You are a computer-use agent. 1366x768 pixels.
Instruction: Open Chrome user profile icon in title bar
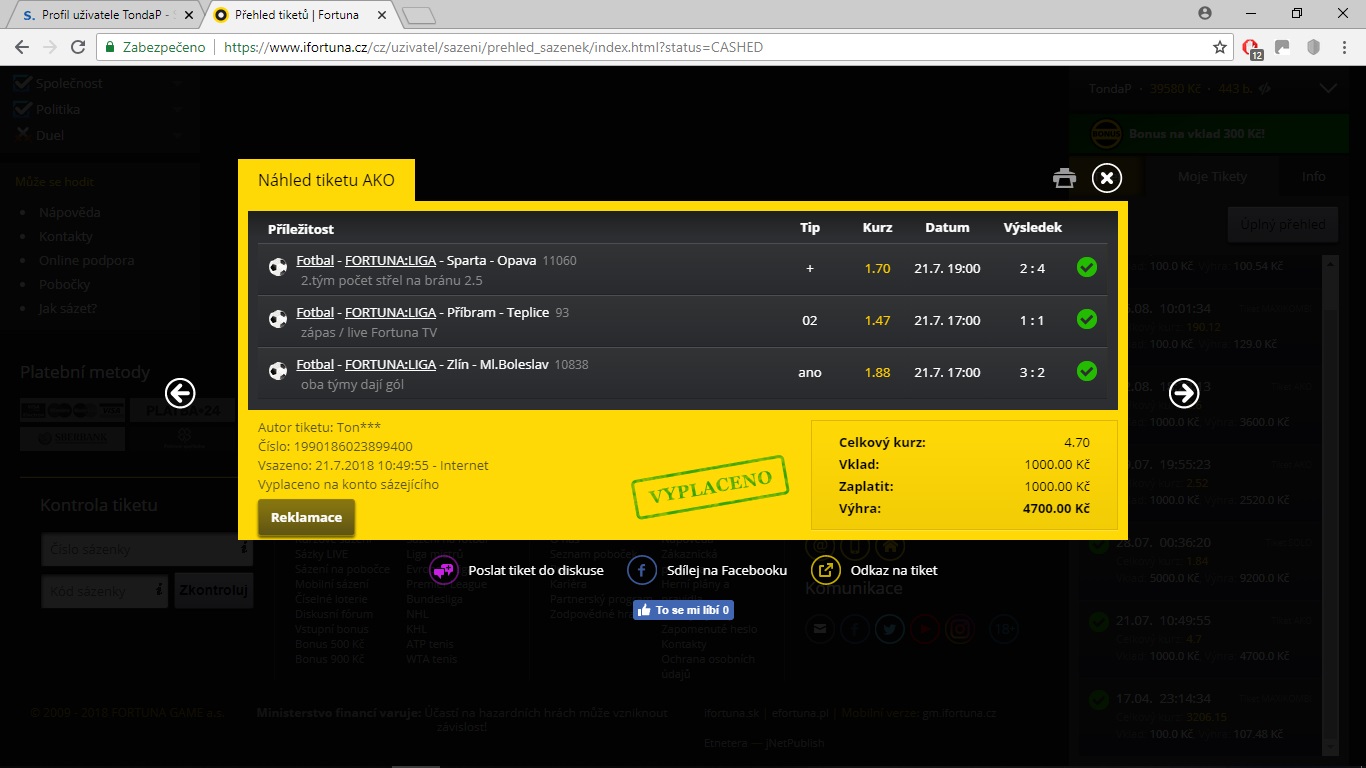coord(1205,13)
